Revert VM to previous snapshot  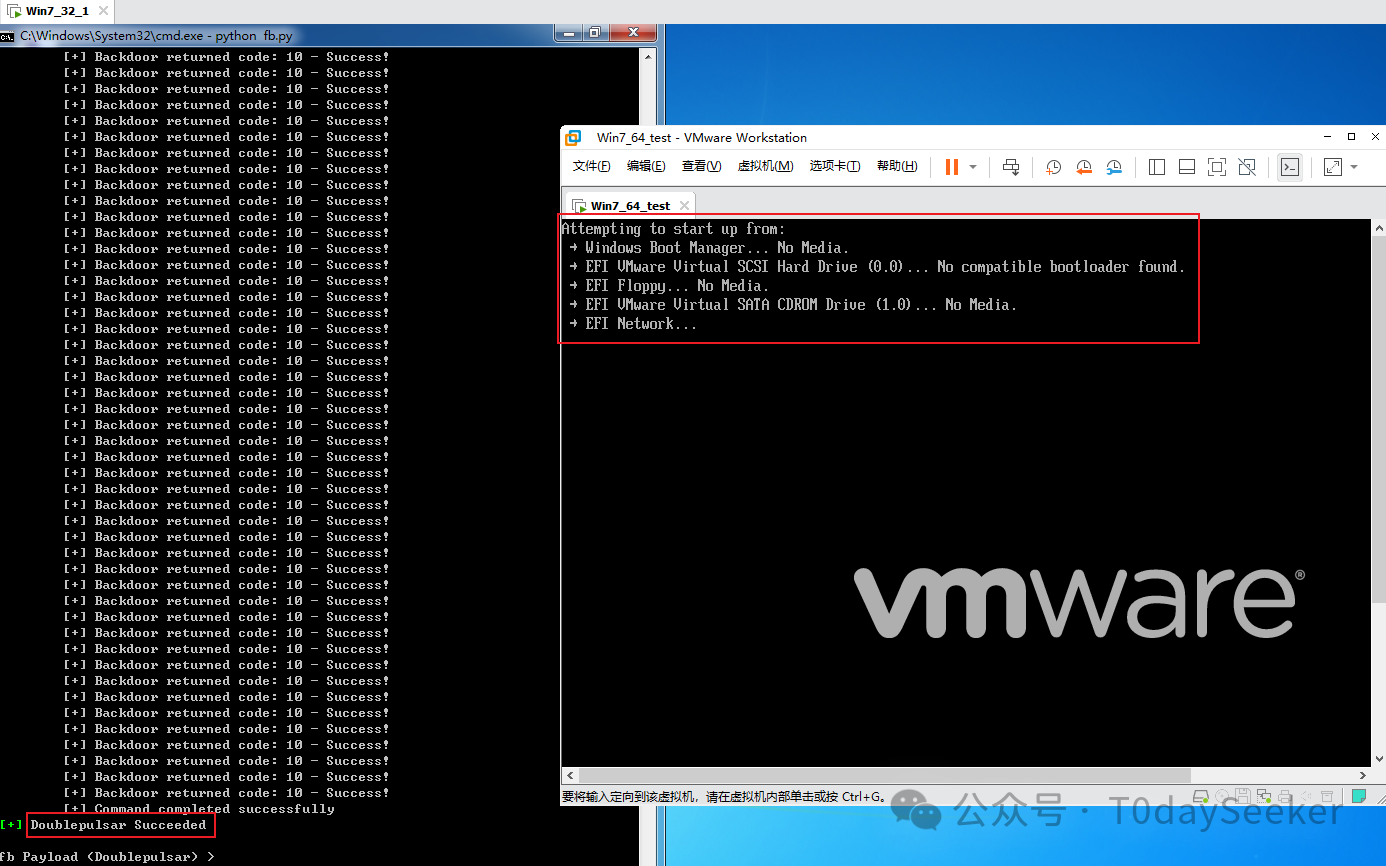tap(1083, 167)
